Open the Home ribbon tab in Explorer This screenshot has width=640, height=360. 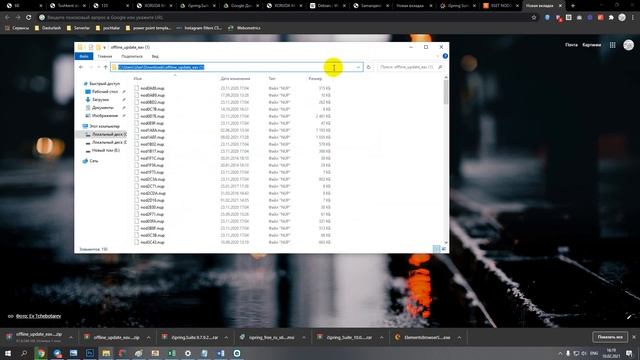104,56
